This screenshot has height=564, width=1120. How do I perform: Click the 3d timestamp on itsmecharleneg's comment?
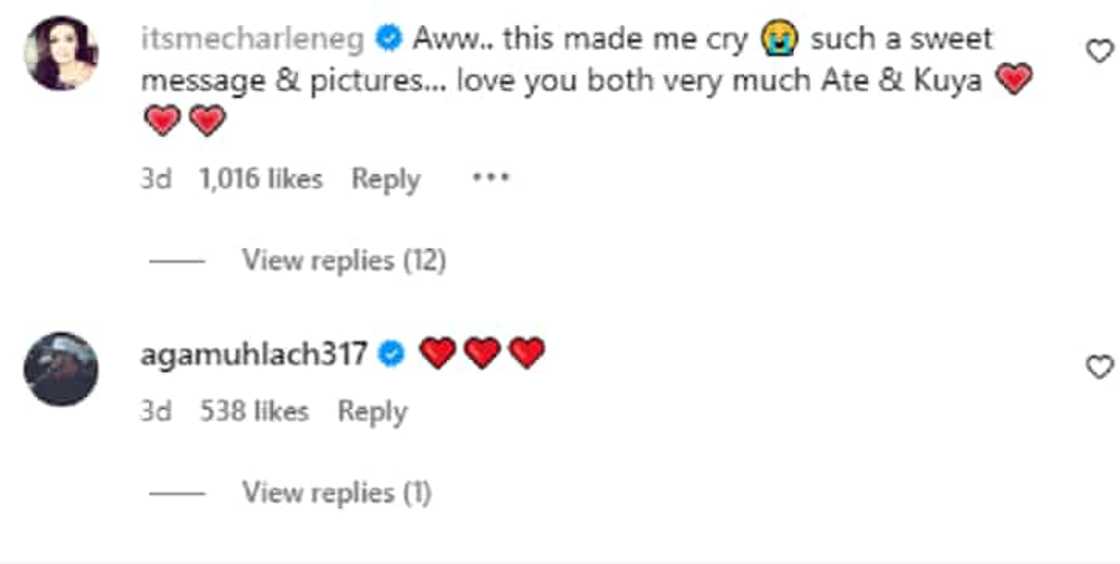155,180
